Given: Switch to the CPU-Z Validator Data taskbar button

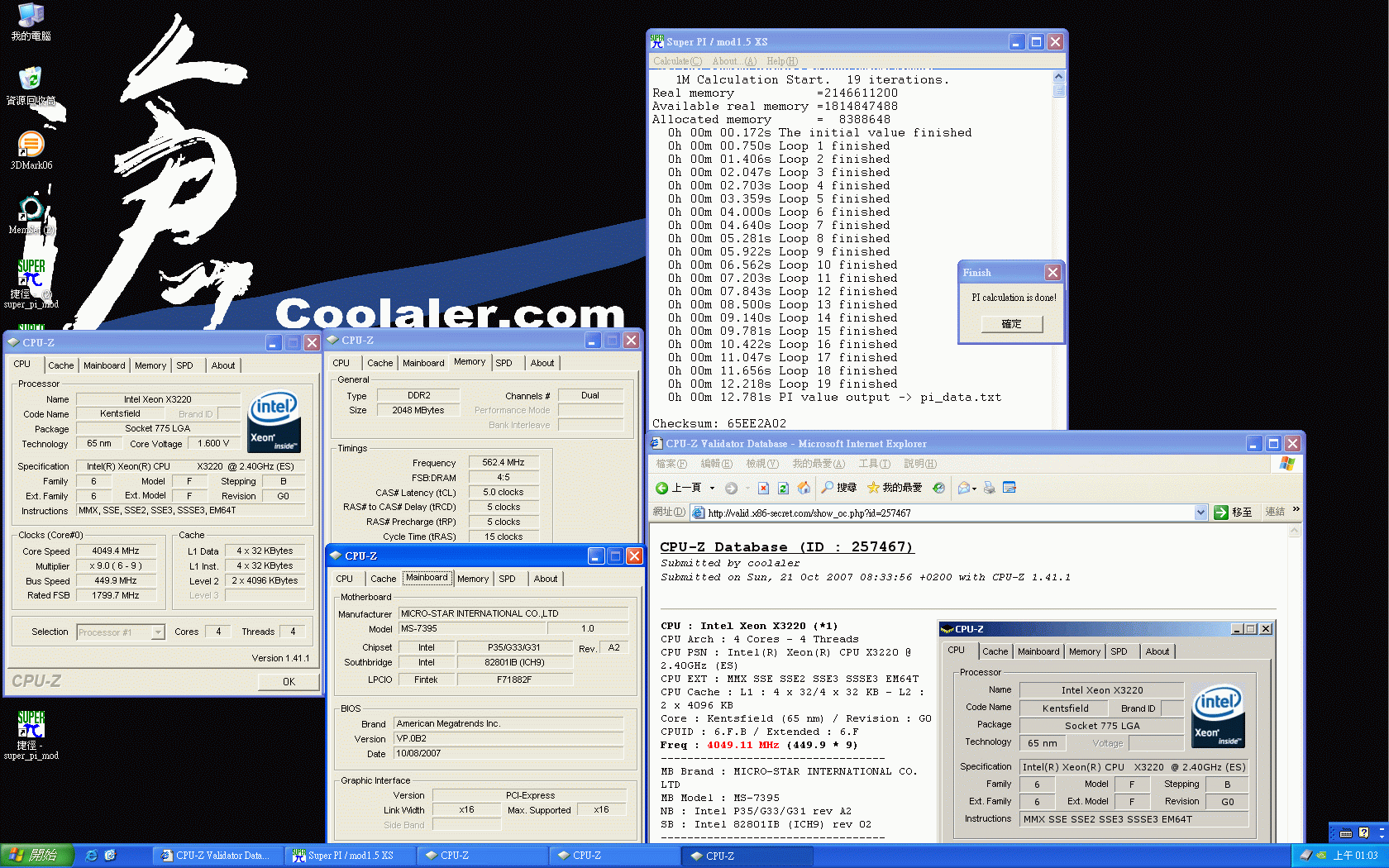Looking at the screenshot, I should coord(218,856).
